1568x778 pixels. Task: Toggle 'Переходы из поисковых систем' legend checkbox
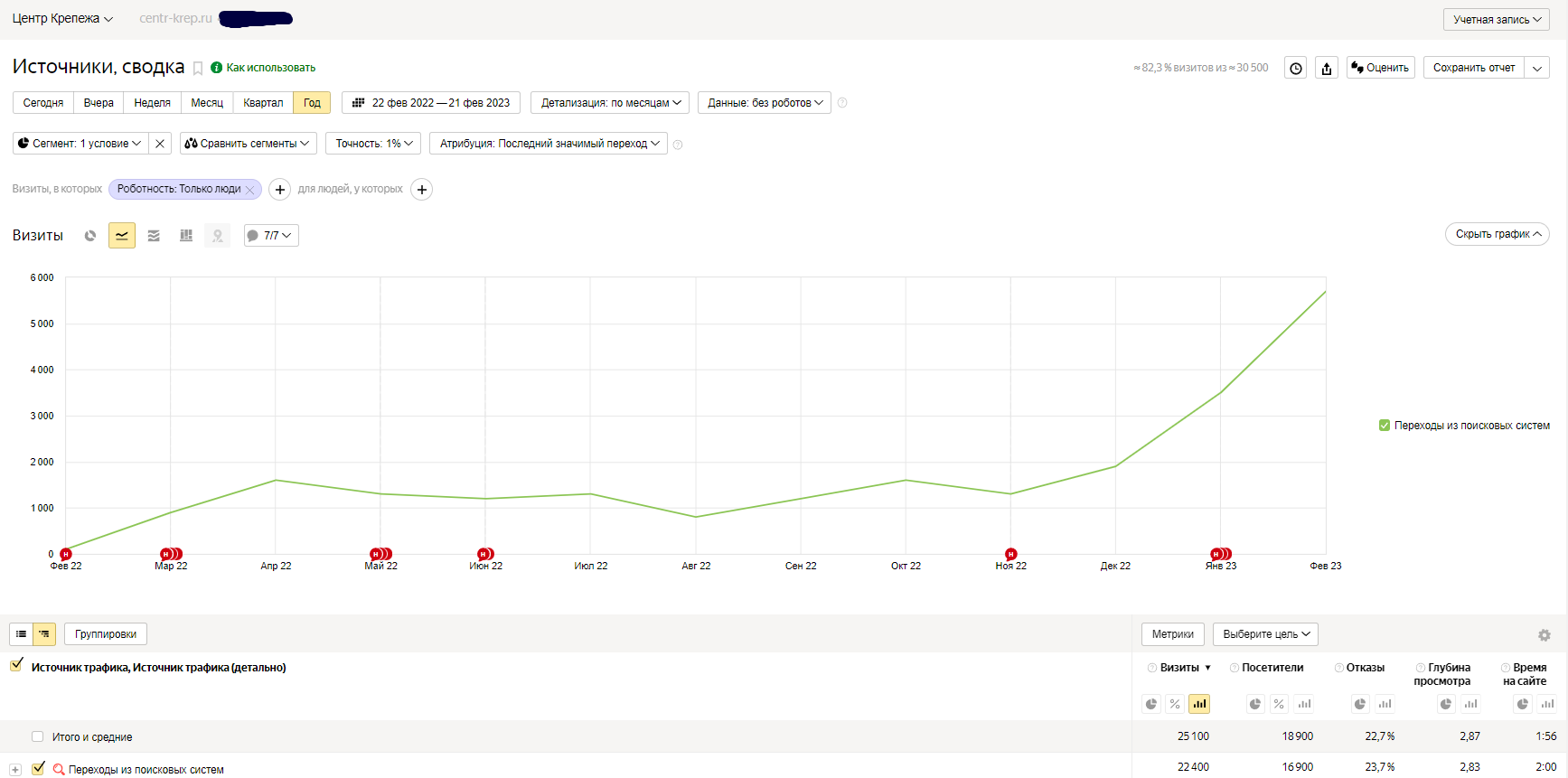tap(1385, 426)
